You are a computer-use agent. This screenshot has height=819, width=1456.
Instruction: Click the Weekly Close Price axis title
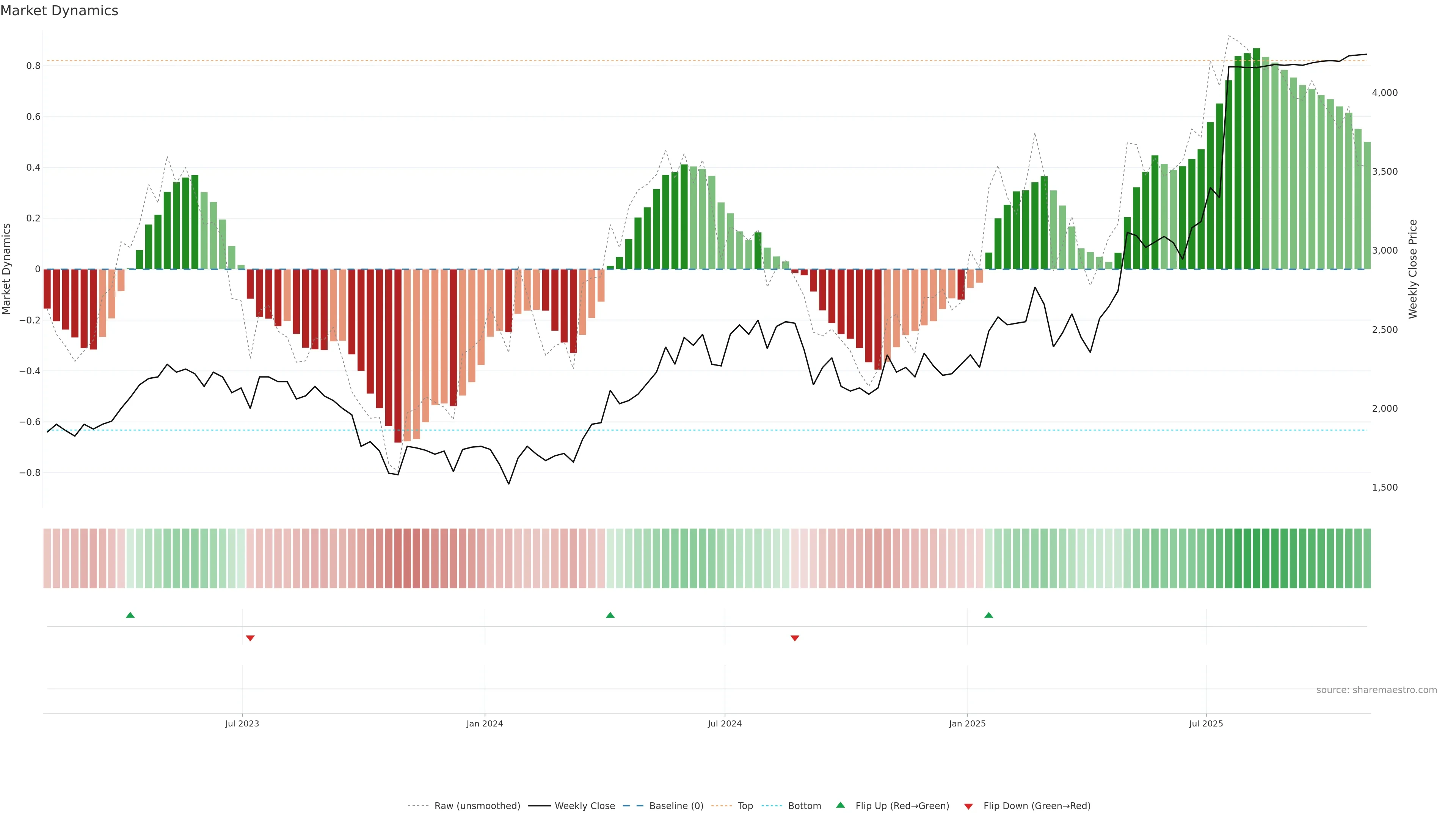pyautogui.click(x=1412, y=269)
